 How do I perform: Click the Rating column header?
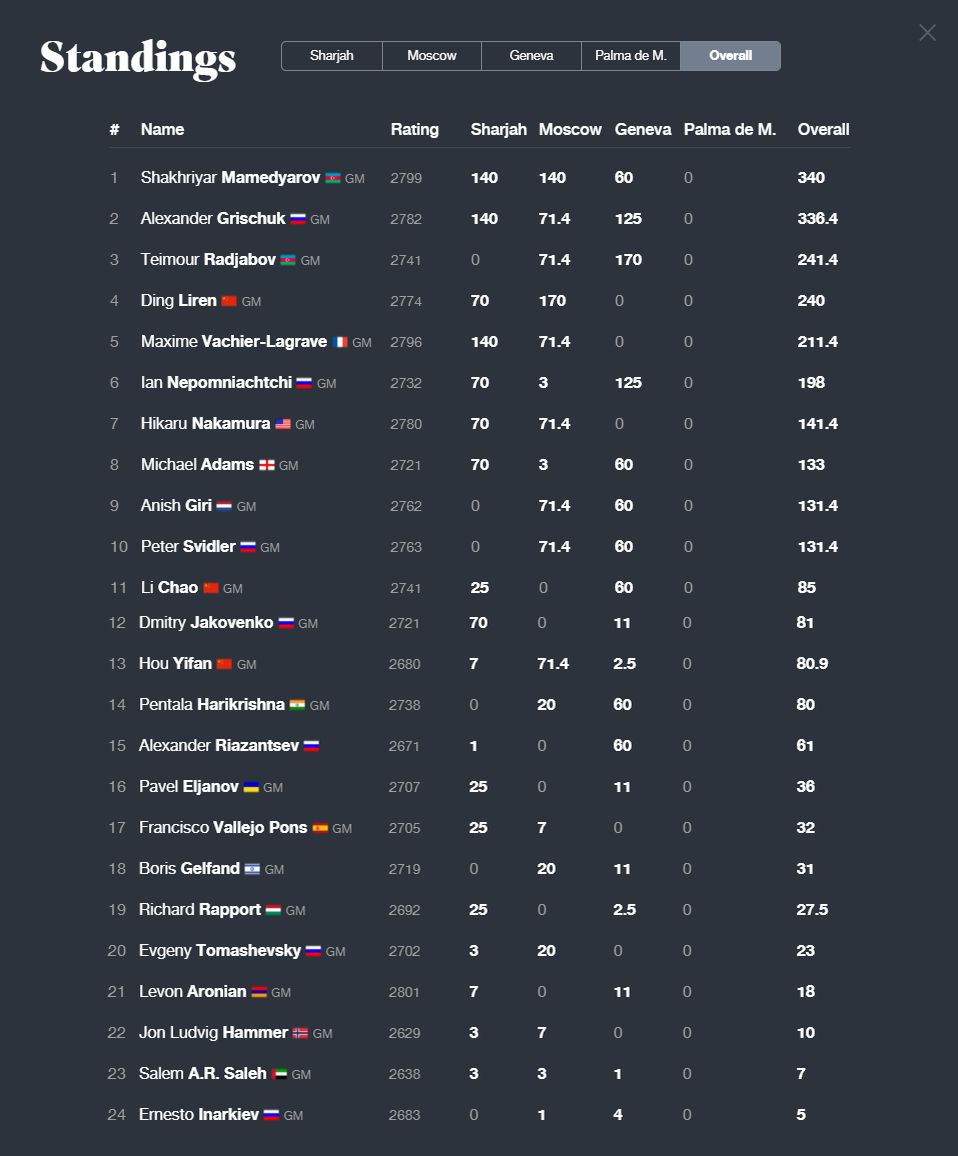(x=414, y=129)
